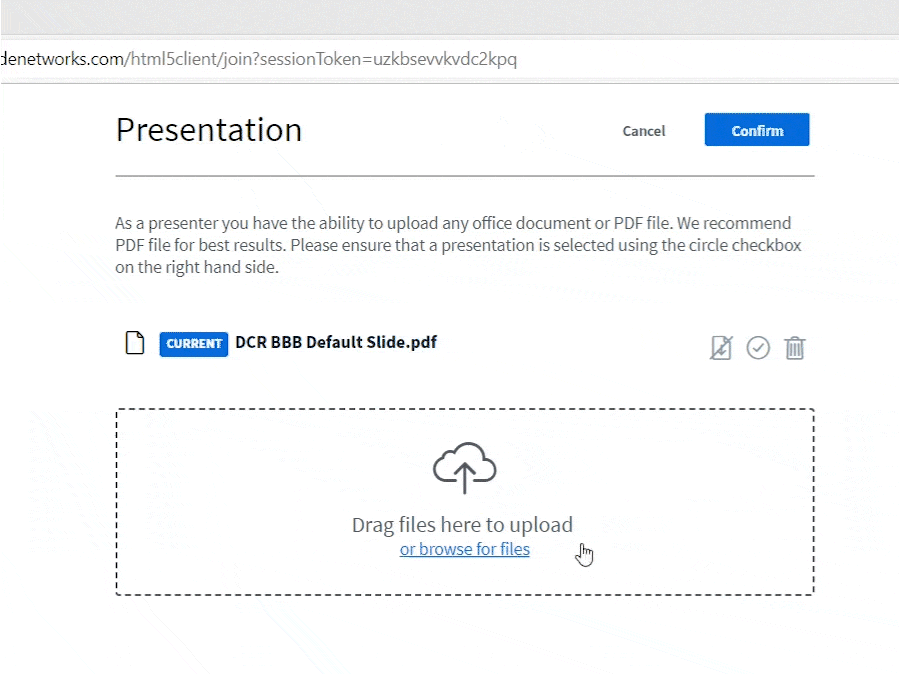This screenshot has height=674, width=900.
Task: Click the gray browser bar above the address field
Action: [x=450, y=18]
